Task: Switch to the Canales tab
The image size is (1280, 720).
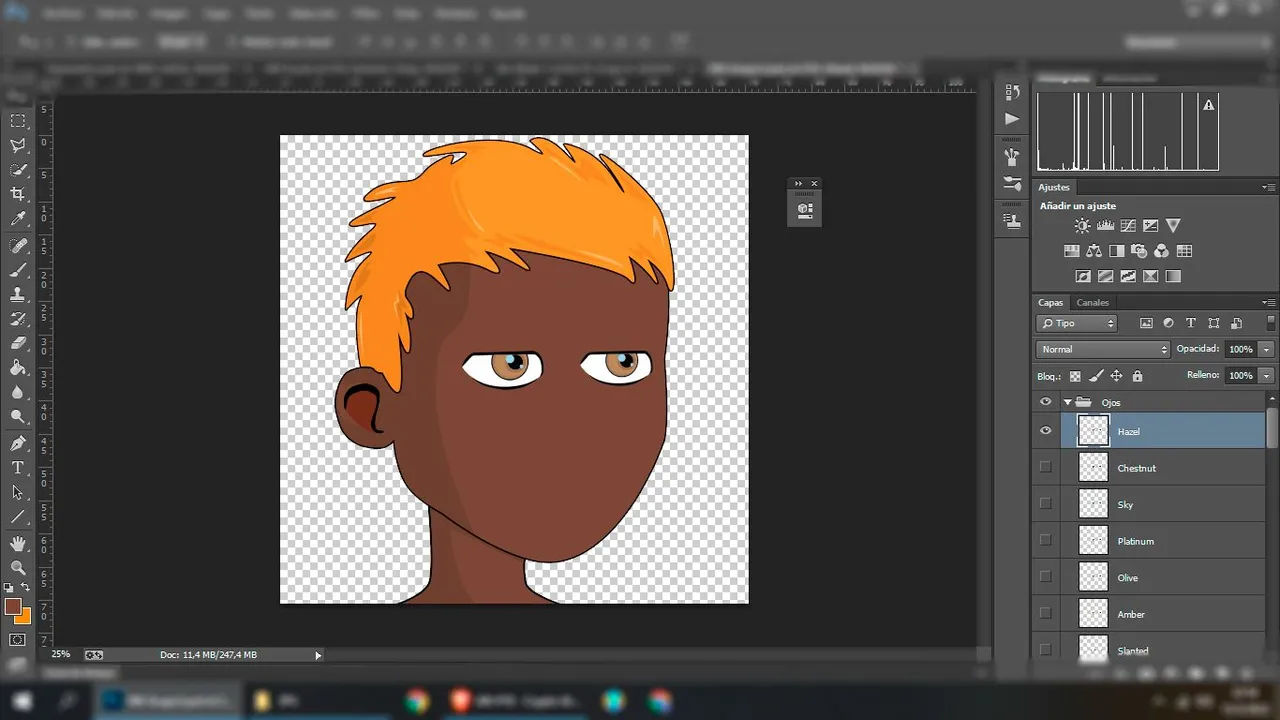Action: (1092, 302)
